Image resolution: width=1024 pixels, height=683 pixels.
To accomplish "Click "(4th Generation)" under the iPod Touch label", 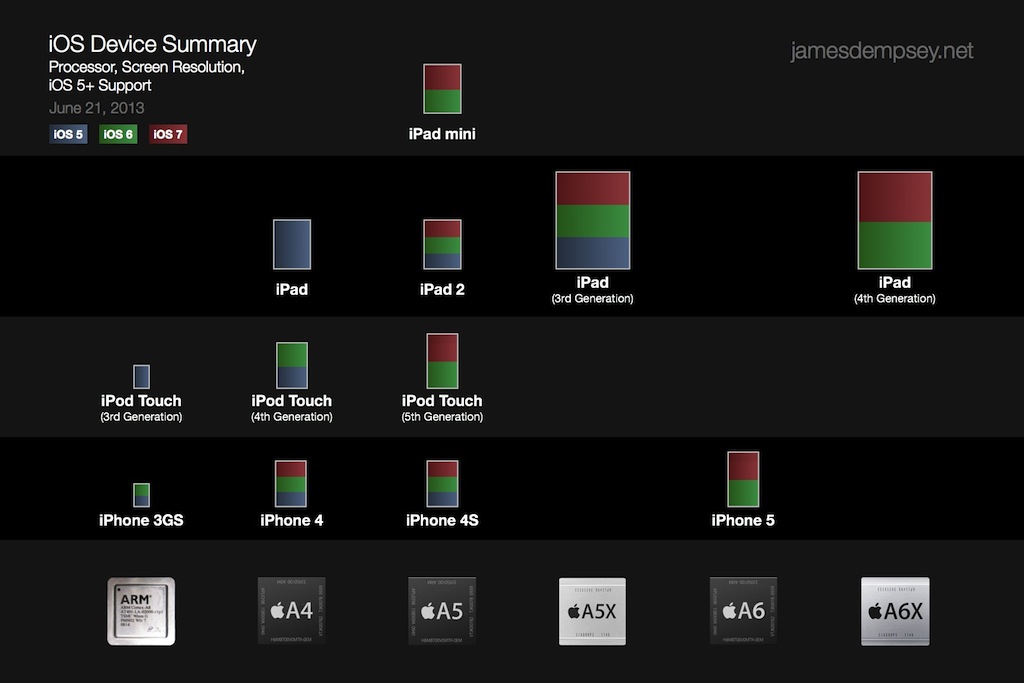I will [x=291, y=417].
